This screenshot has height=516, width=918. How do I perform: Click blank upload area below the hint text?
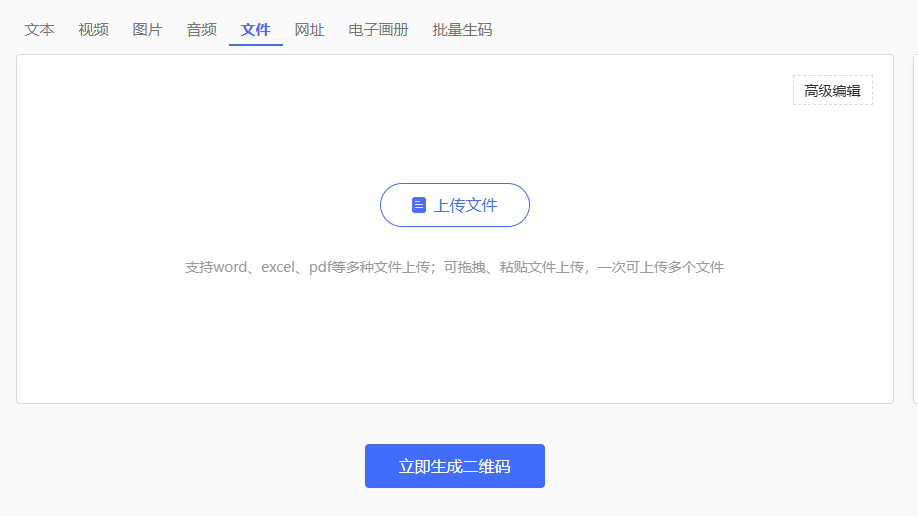[455, 340]
